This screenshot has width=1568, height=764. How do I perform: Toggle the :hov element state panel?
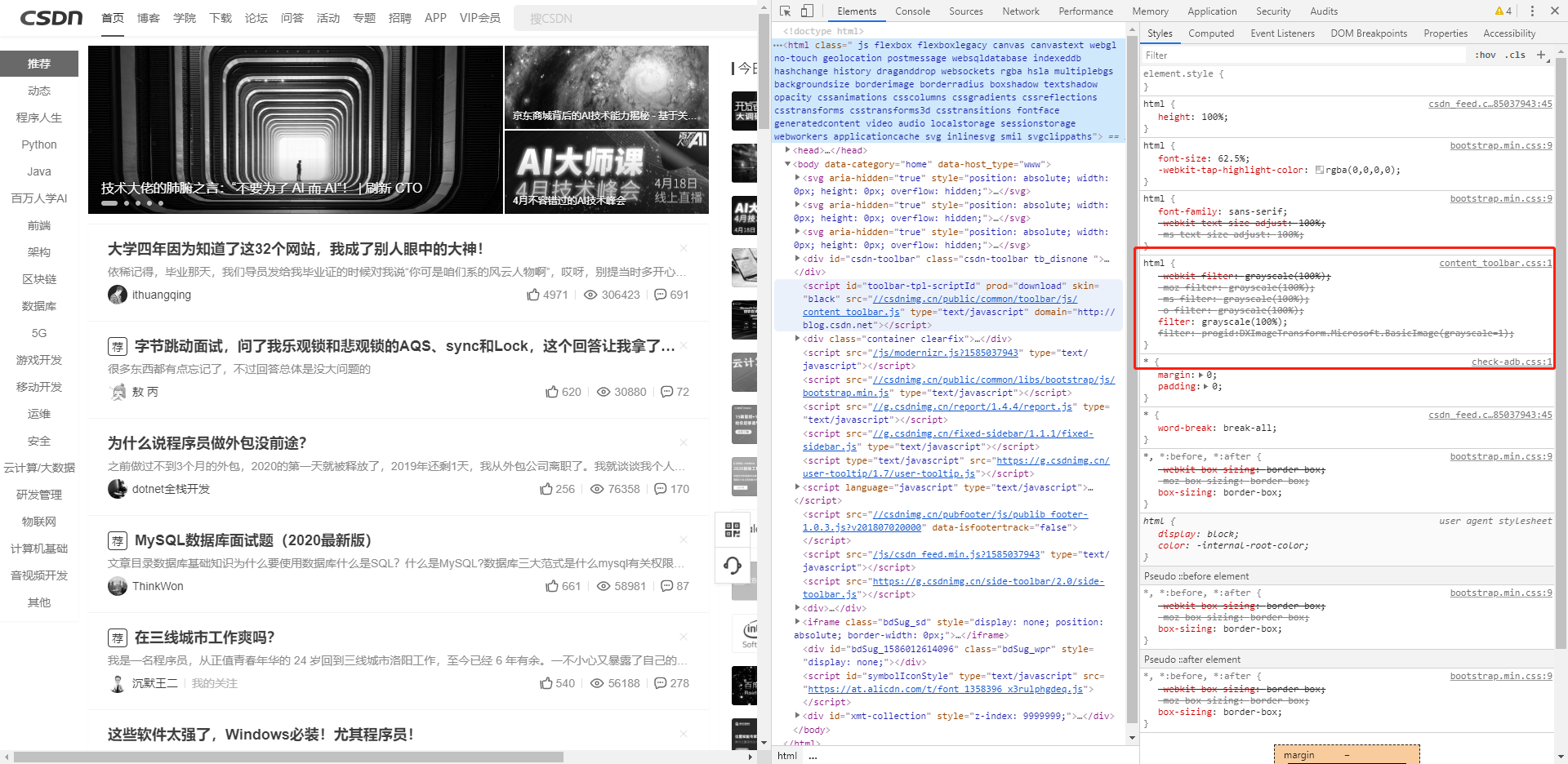(x=1486, y=55)
